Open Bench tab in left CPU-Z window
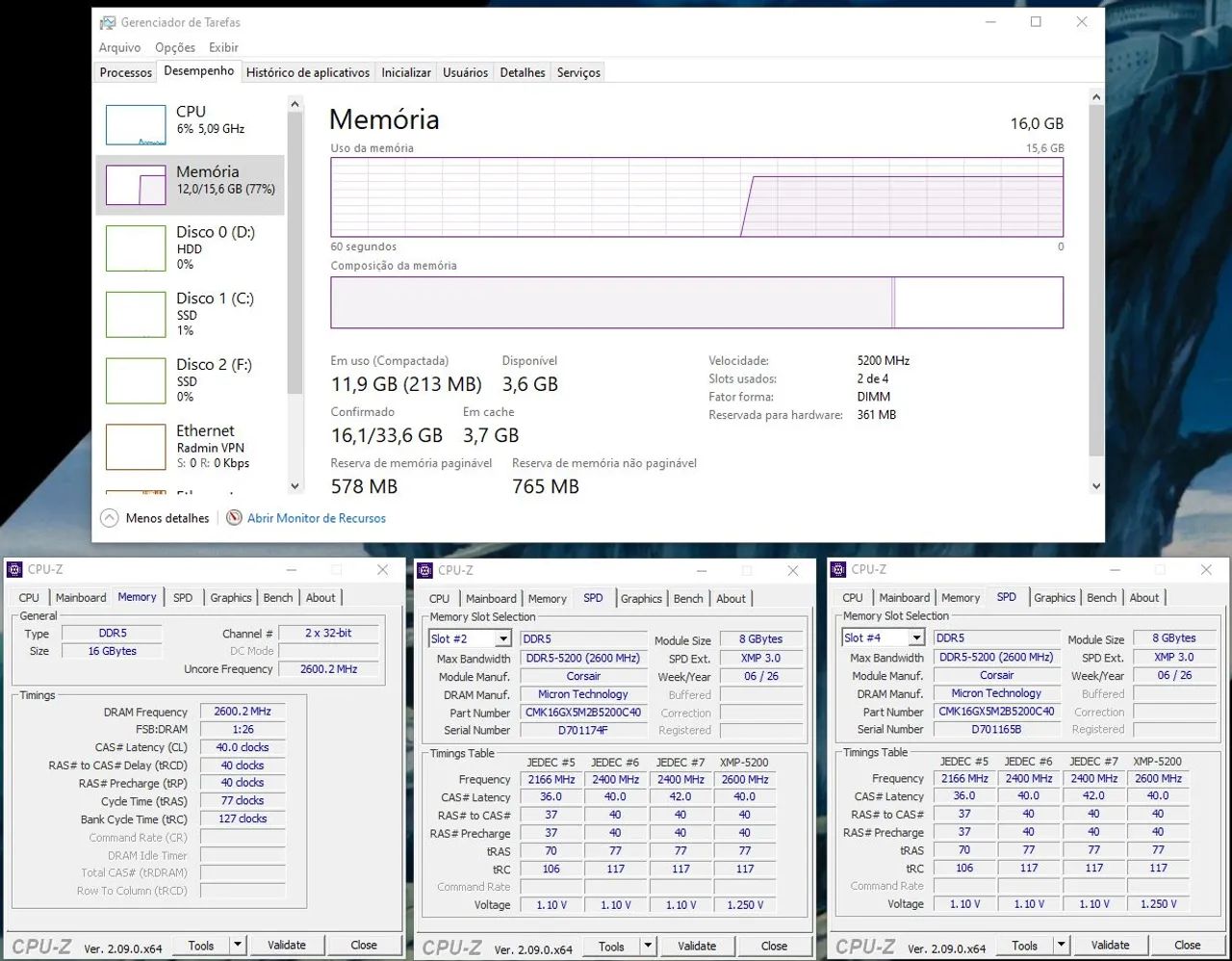Viewport: 1232px width, 961px height. click(278, 598)
